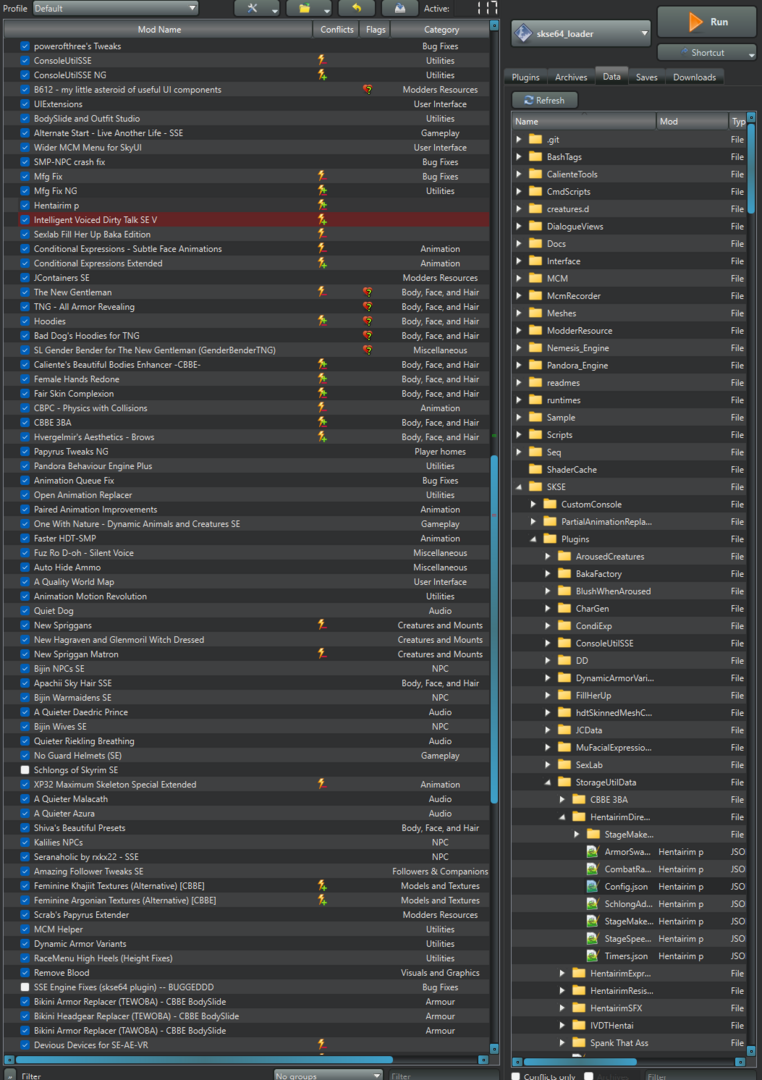The image size is (762, 1080).
Task: Click the flag icon on Bad Dog's Hoodies row
Action: pos(368,335)
